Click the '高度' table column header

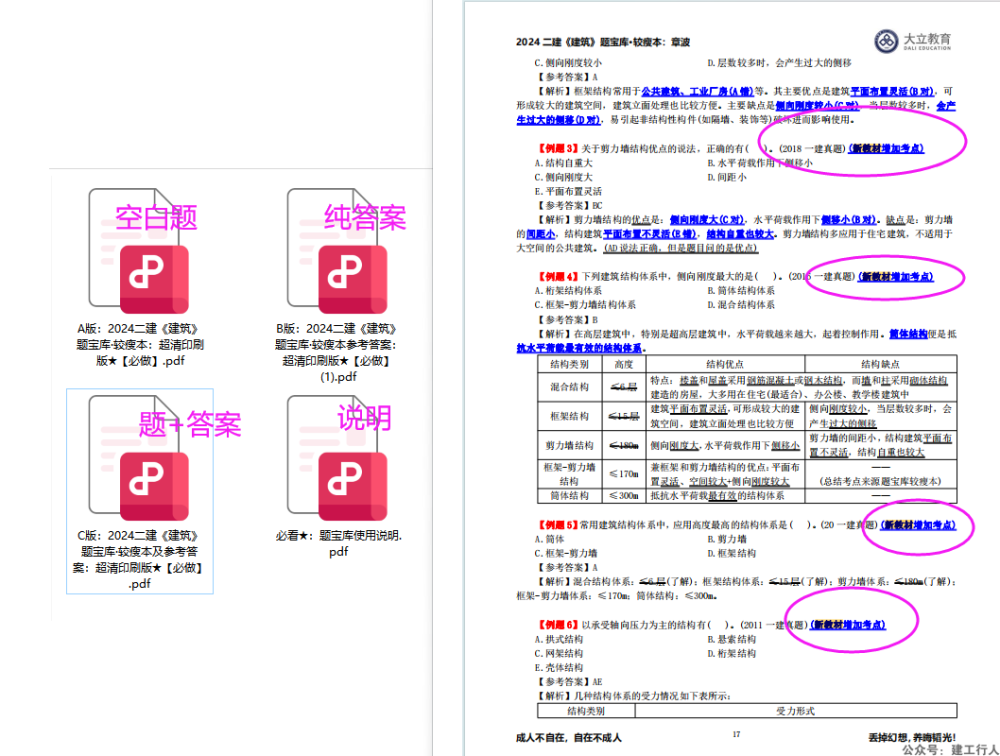coord(624,364)
